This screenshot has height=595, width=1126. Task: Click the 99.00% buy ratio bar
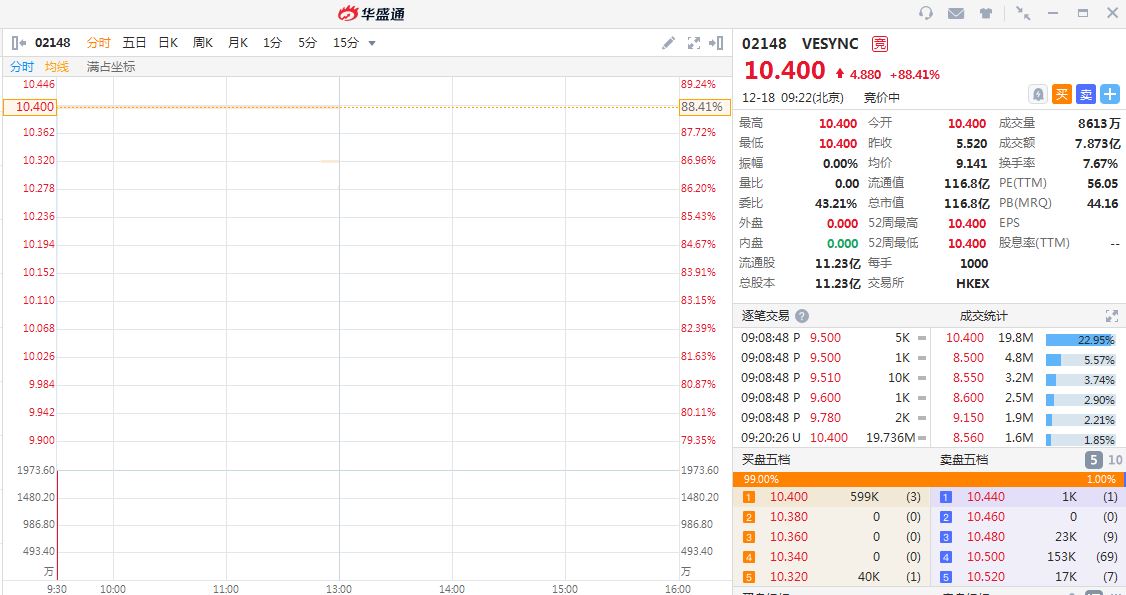click(x=927, y=479)
